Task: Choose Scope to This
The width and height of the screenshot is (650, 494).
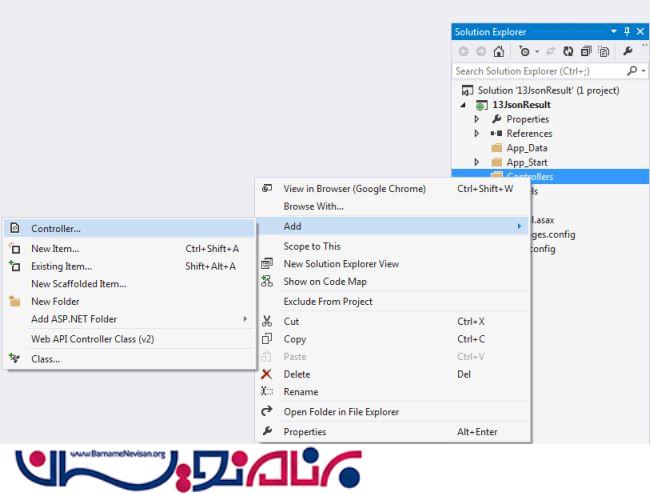Action: click(x=393, y=246)
